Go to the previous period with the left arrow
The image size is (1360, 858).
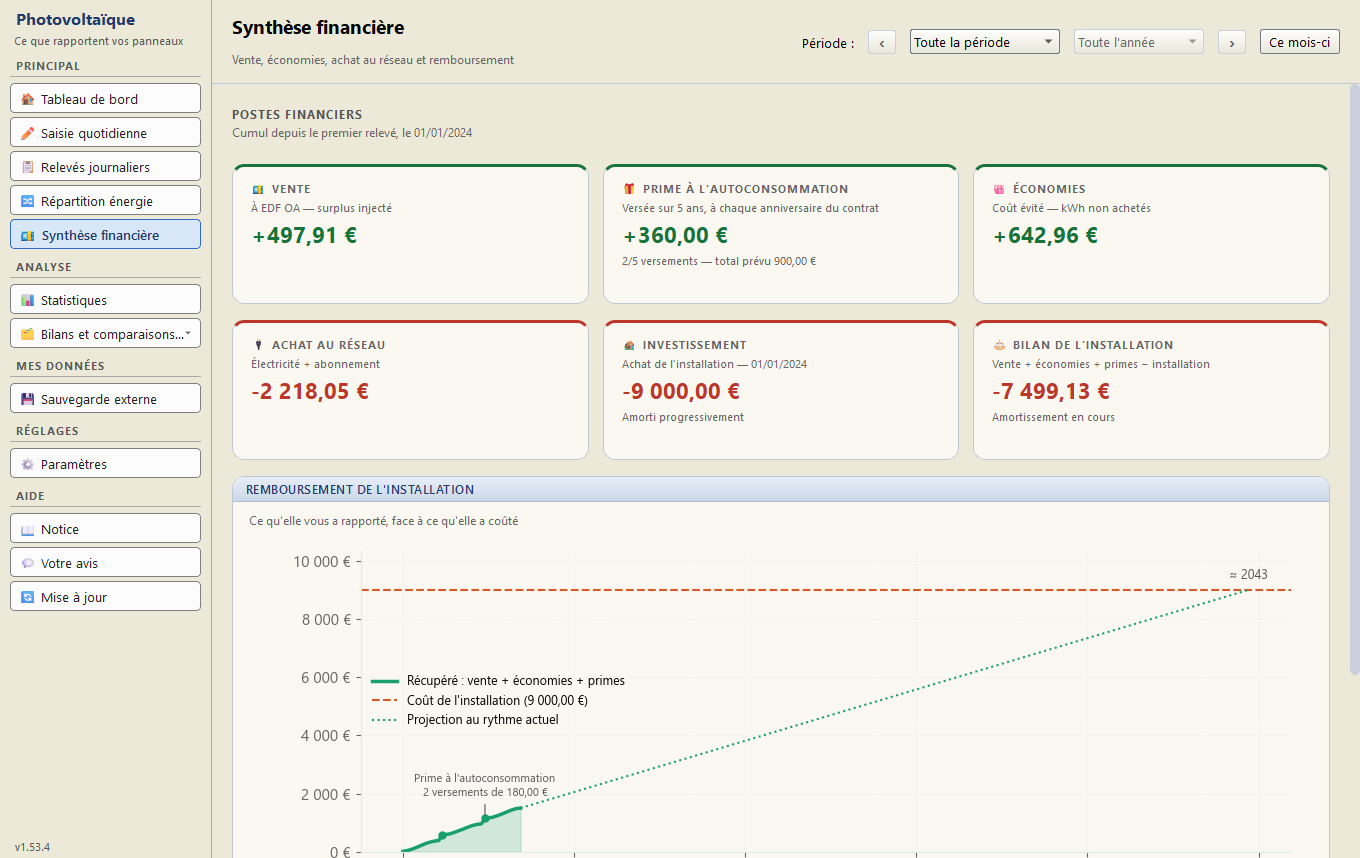(882, 42)
